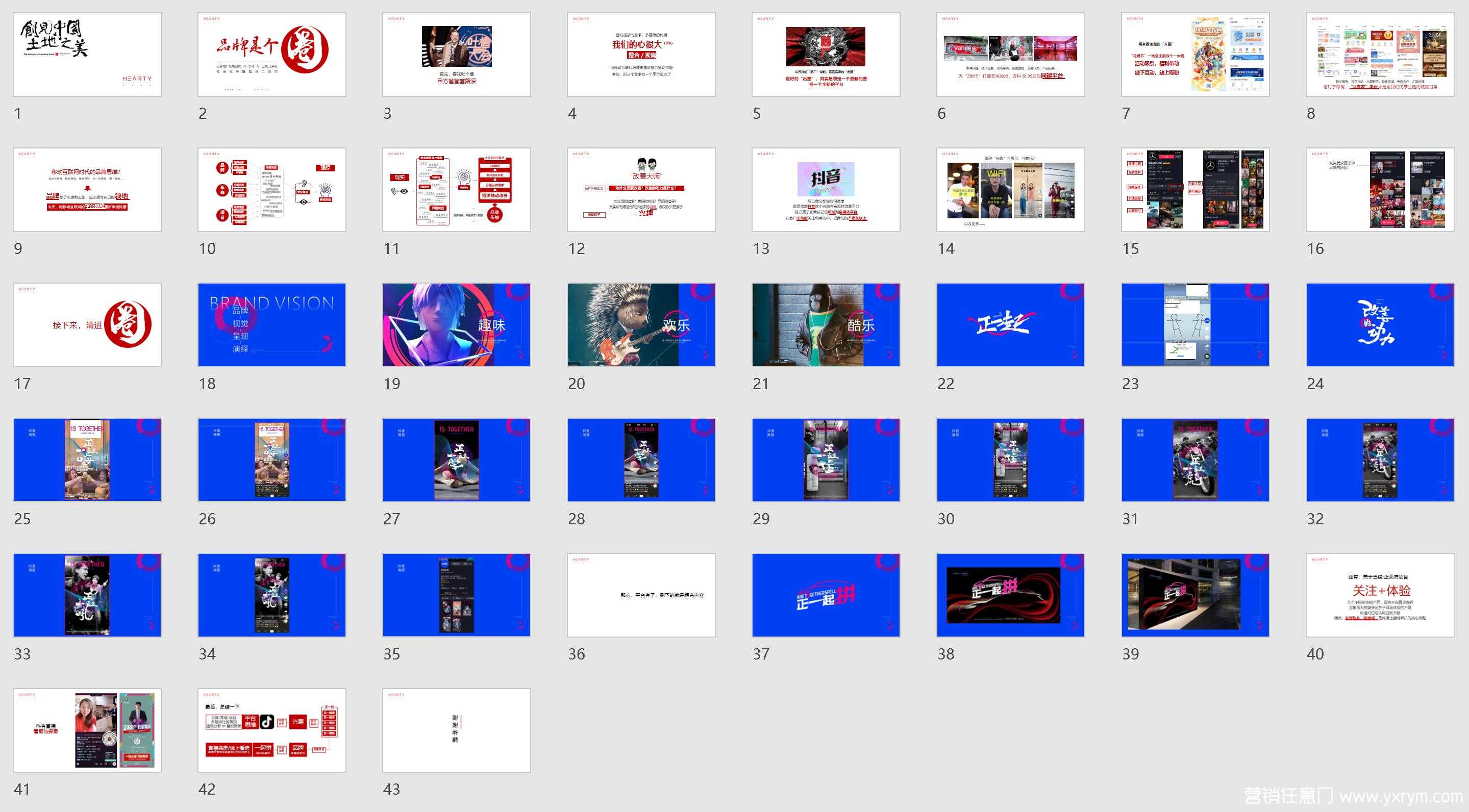The height and width of the screenshot is (812, 1469).
Task: Select slide 29 thumbnail
Action: tap(826, 460)
